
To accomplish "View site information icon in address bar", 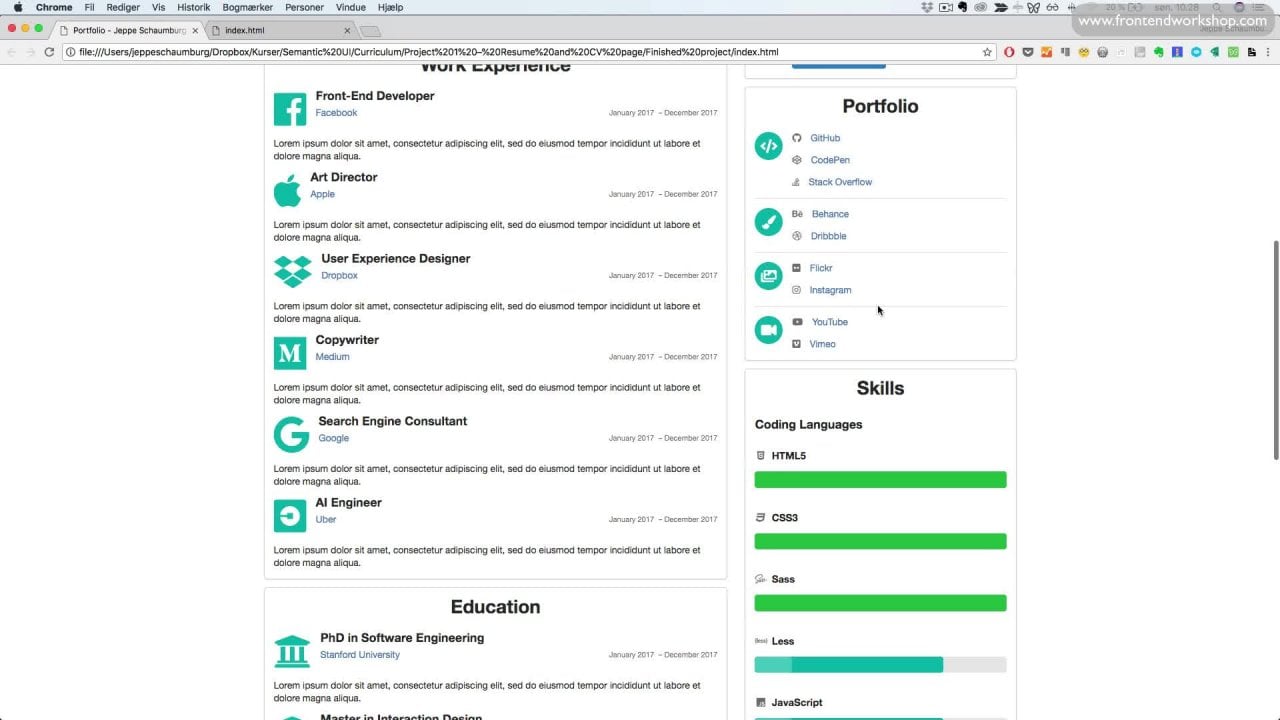I will tap(71, 52).
